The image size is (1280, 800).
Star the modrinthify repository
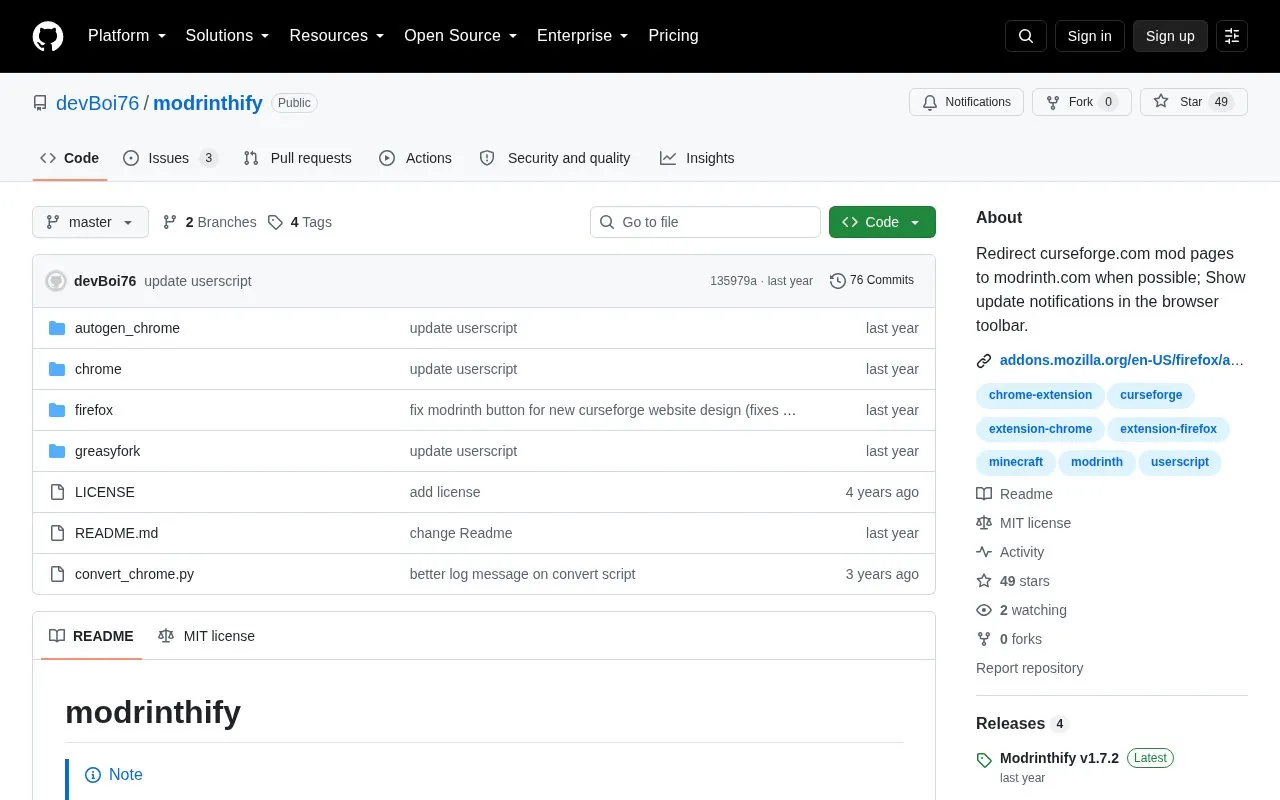(x=1194, y=102)
